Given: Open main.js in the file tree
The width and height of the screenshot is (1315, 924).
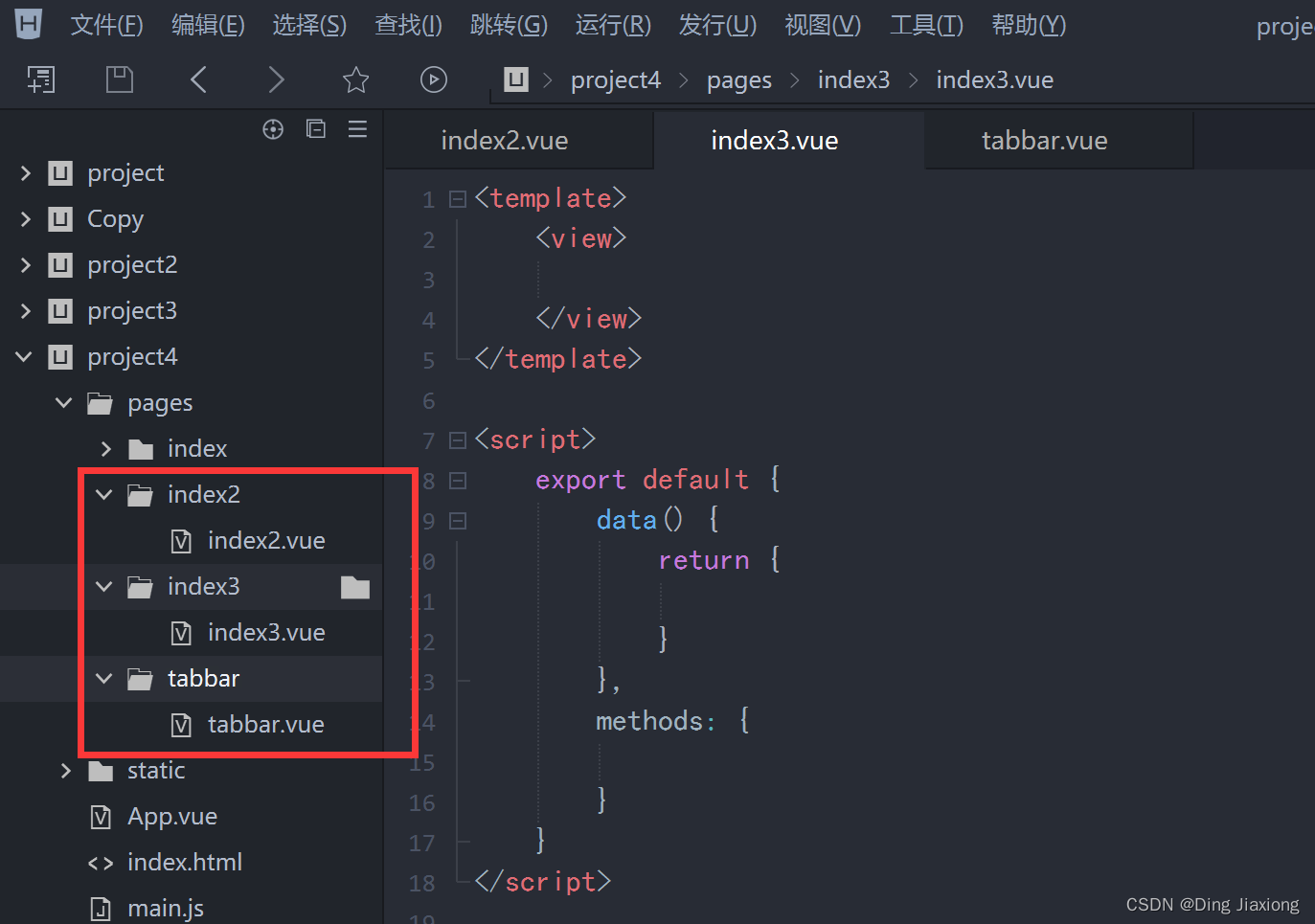Looking at the screenshot, I should click(166, 909).
